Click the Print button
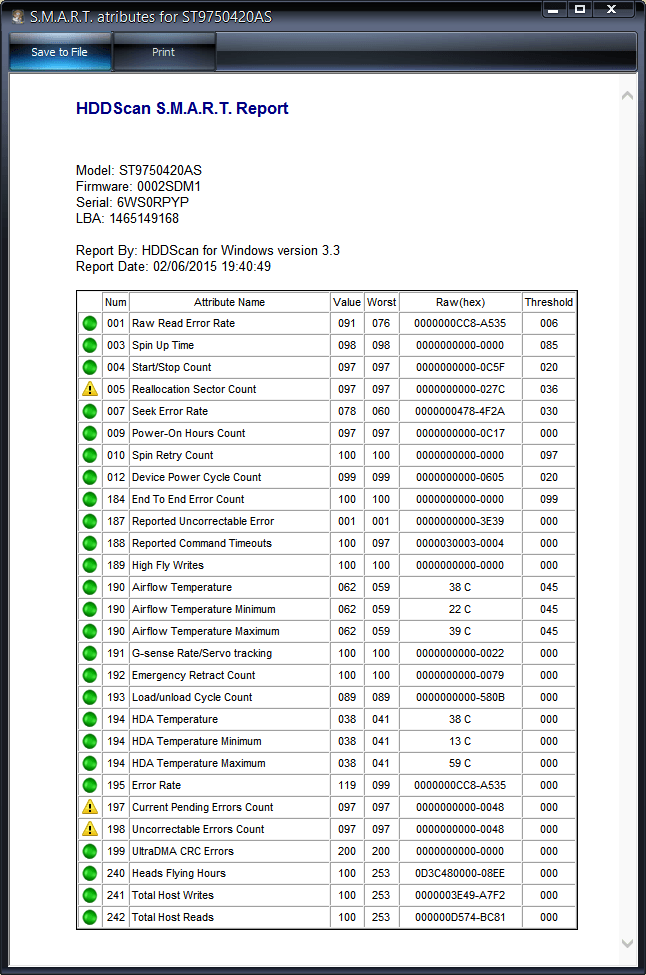The height and width of the screenshot is (975, 646). pyautogui.click(x=164, y=52)
